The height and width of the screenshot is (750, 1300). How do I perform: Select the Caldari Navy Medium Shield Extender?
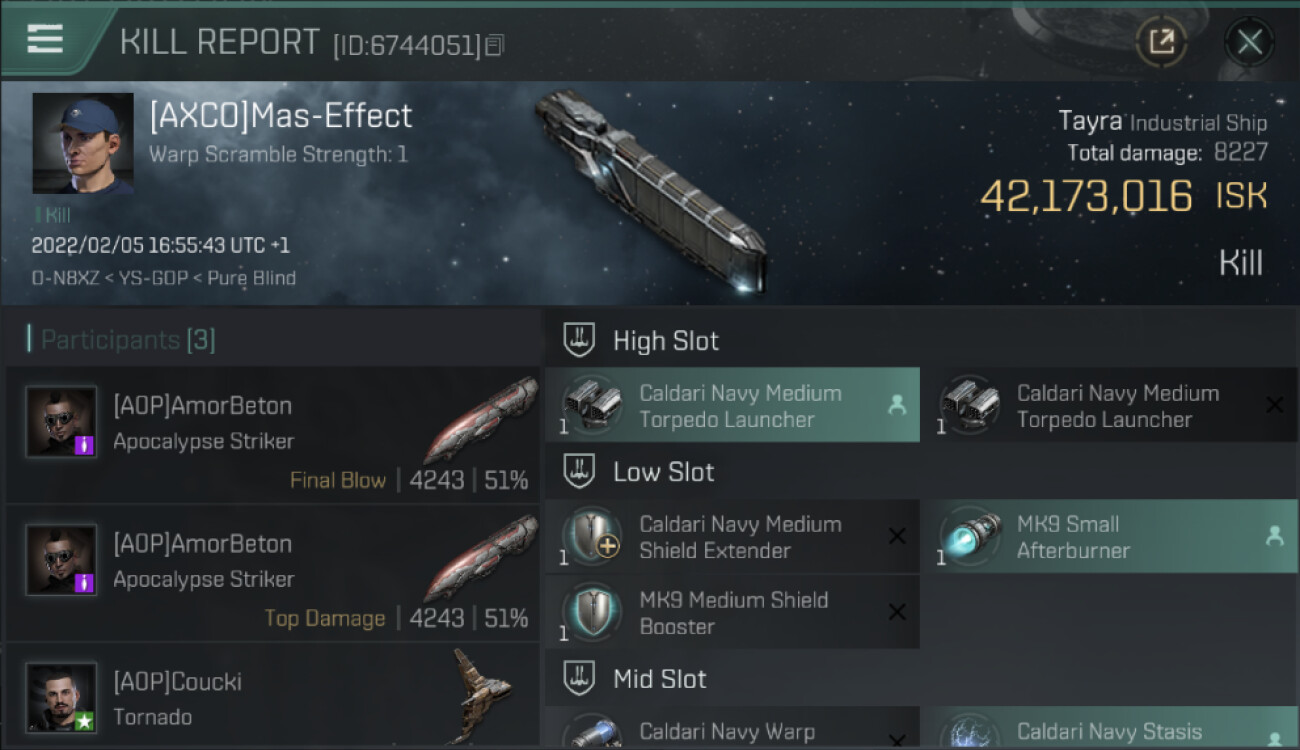click(733, 537)
